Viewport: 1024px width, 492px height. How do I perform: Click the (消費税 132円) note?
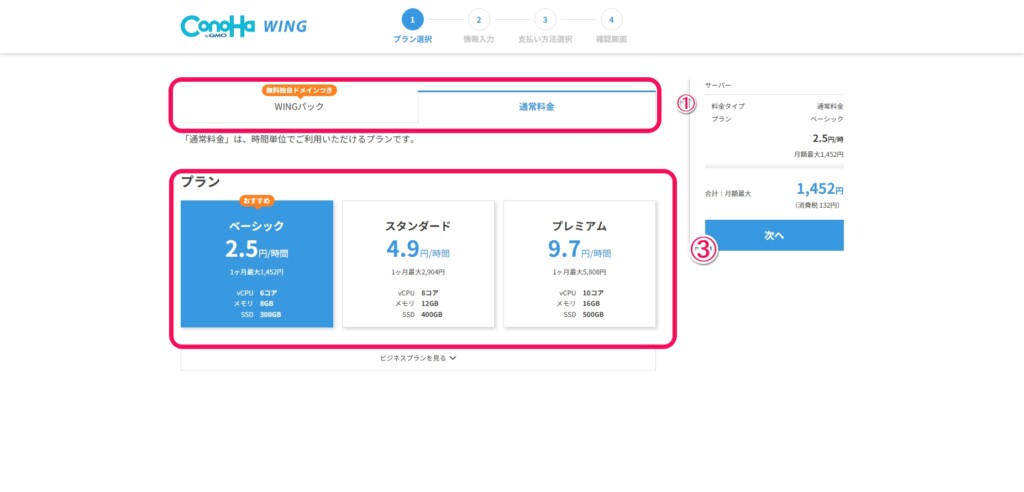pyautogui.click(x=819, y=205)
